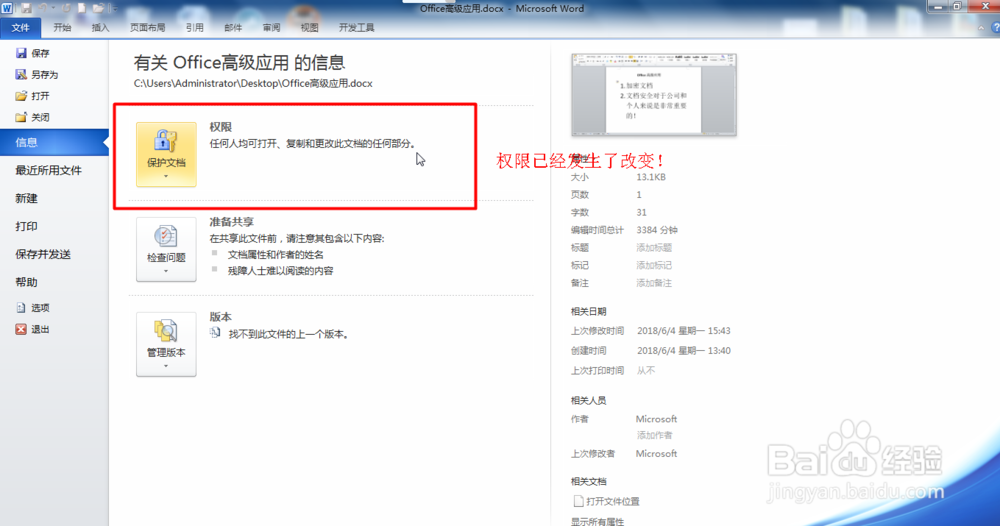Switch to the References (引用) tab

195,27
